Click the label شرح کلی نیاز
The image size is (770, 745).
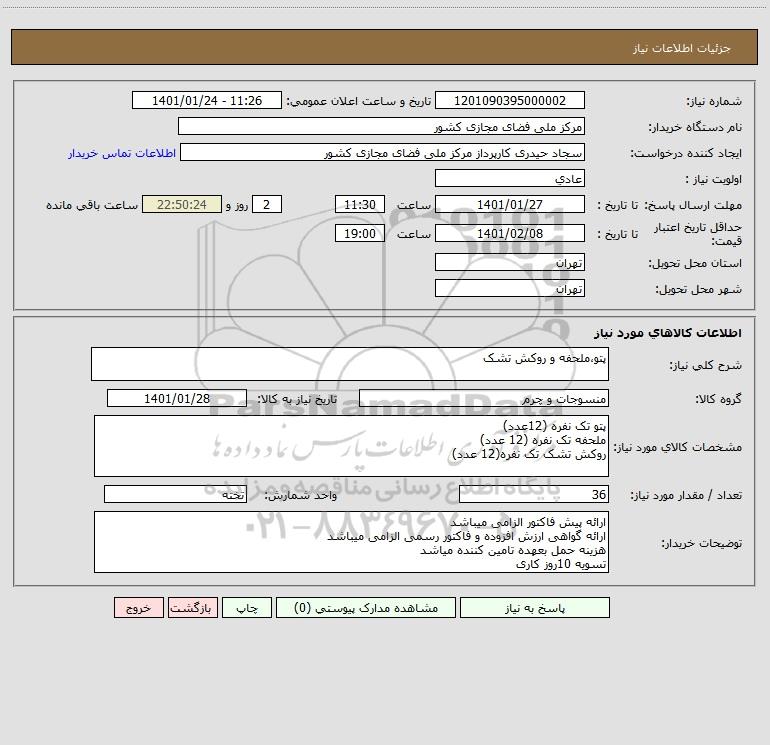coord(706,365)
